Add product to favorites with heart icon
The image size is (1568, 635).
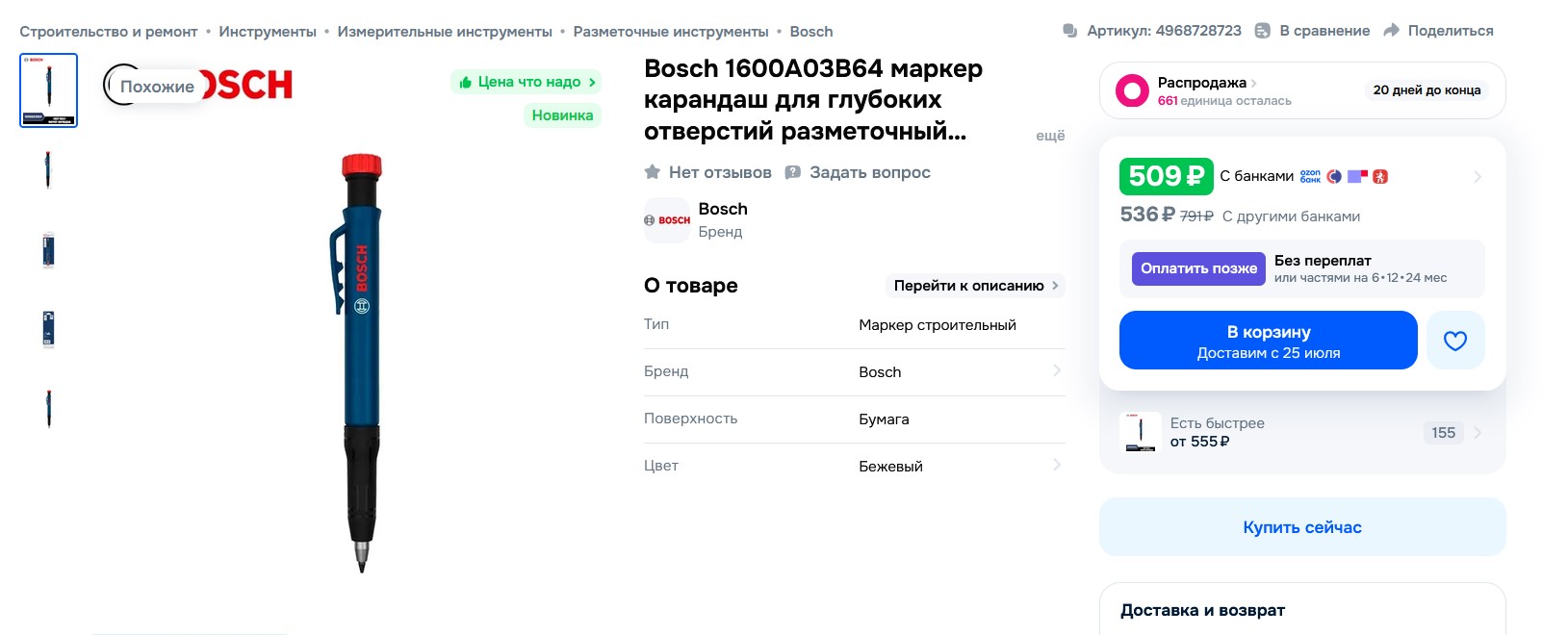pos(1454,340)
